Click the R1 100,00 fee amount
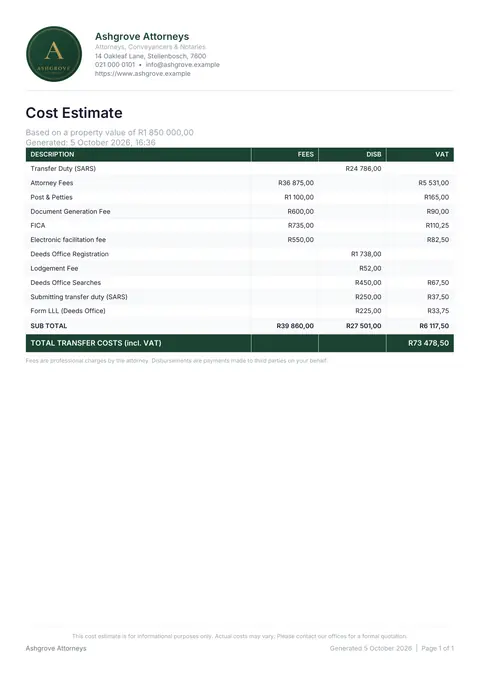The image size is (480, 678). pos(299,197)
